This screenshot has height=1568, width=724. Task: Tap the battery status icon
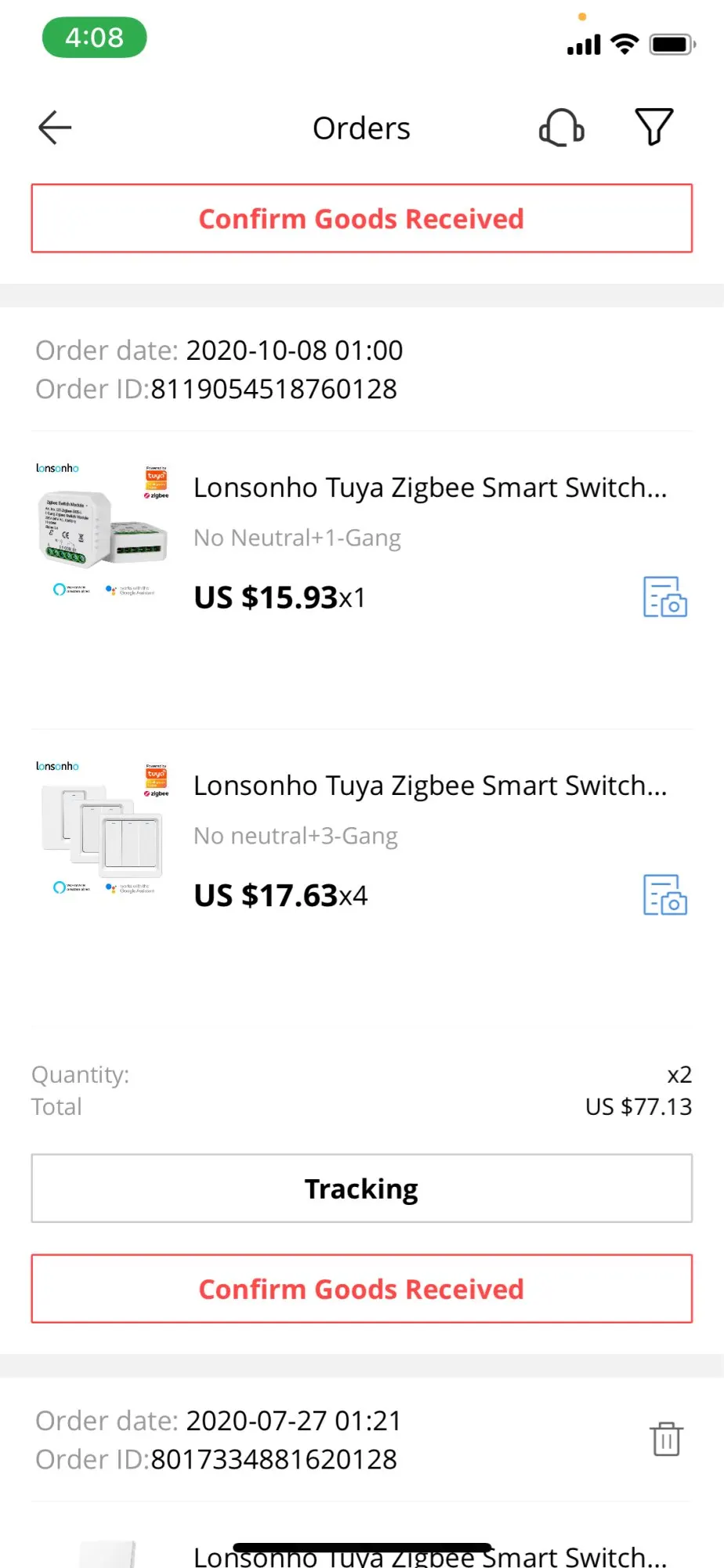click(672, 44)
